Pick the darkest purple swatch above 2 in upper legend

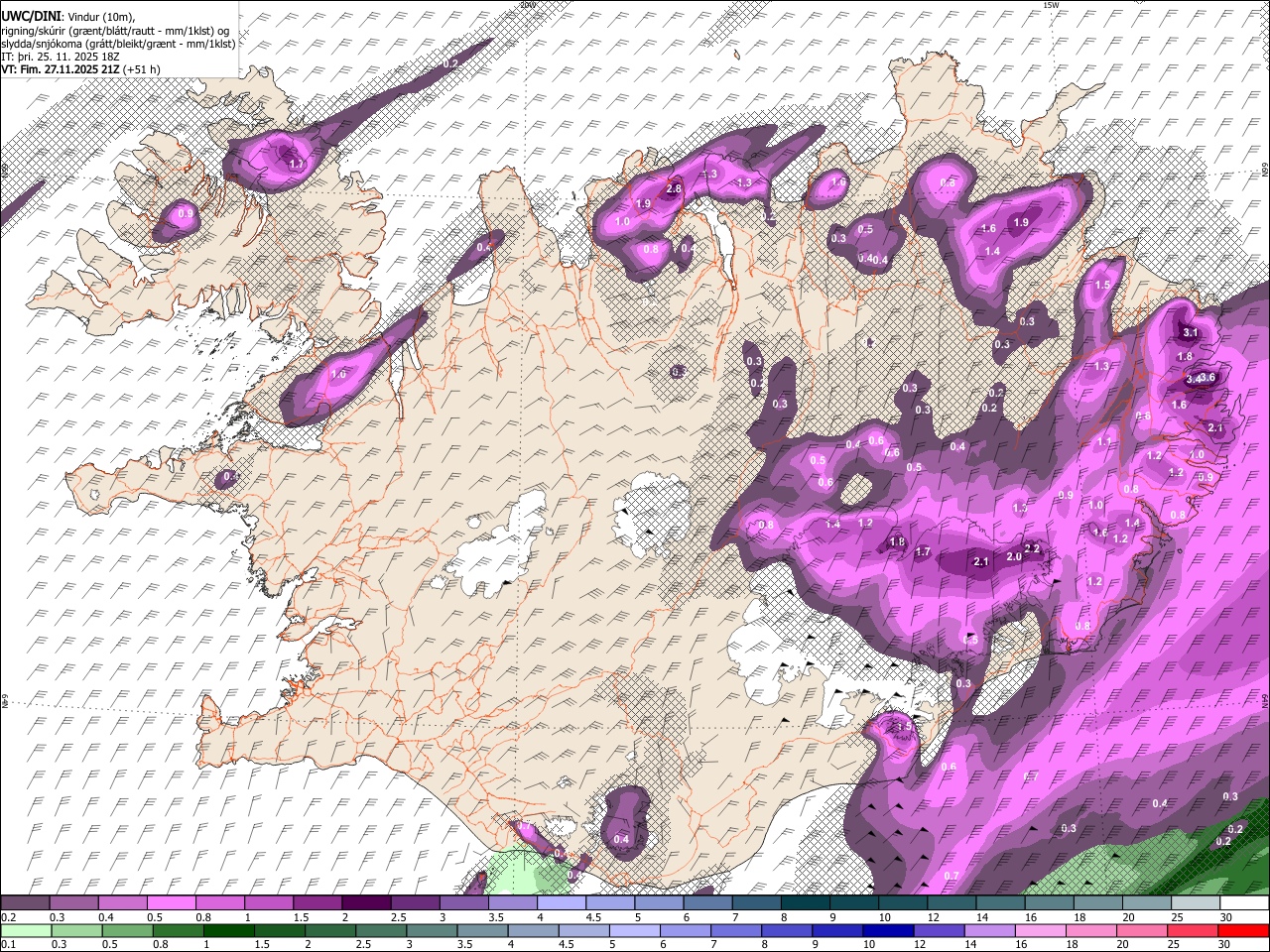367,903
